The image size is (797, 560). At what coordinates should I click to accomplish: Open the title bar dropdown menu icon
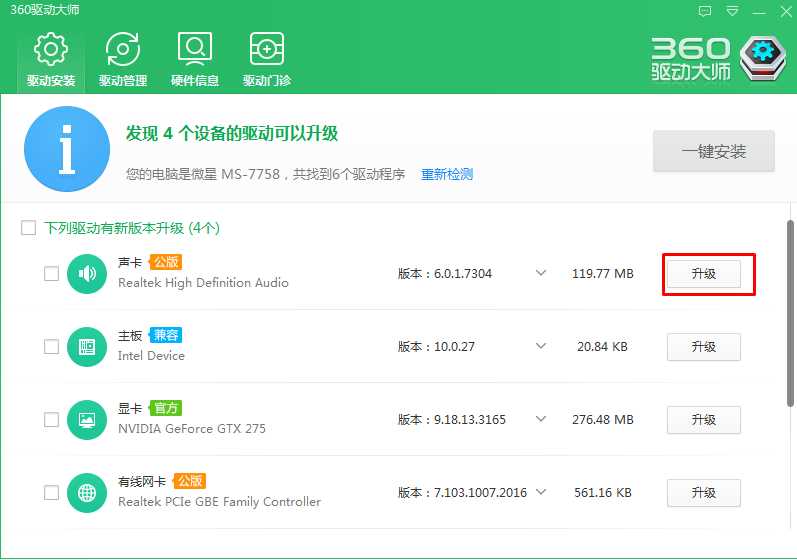pyautogui.click(x=732, y=11)
